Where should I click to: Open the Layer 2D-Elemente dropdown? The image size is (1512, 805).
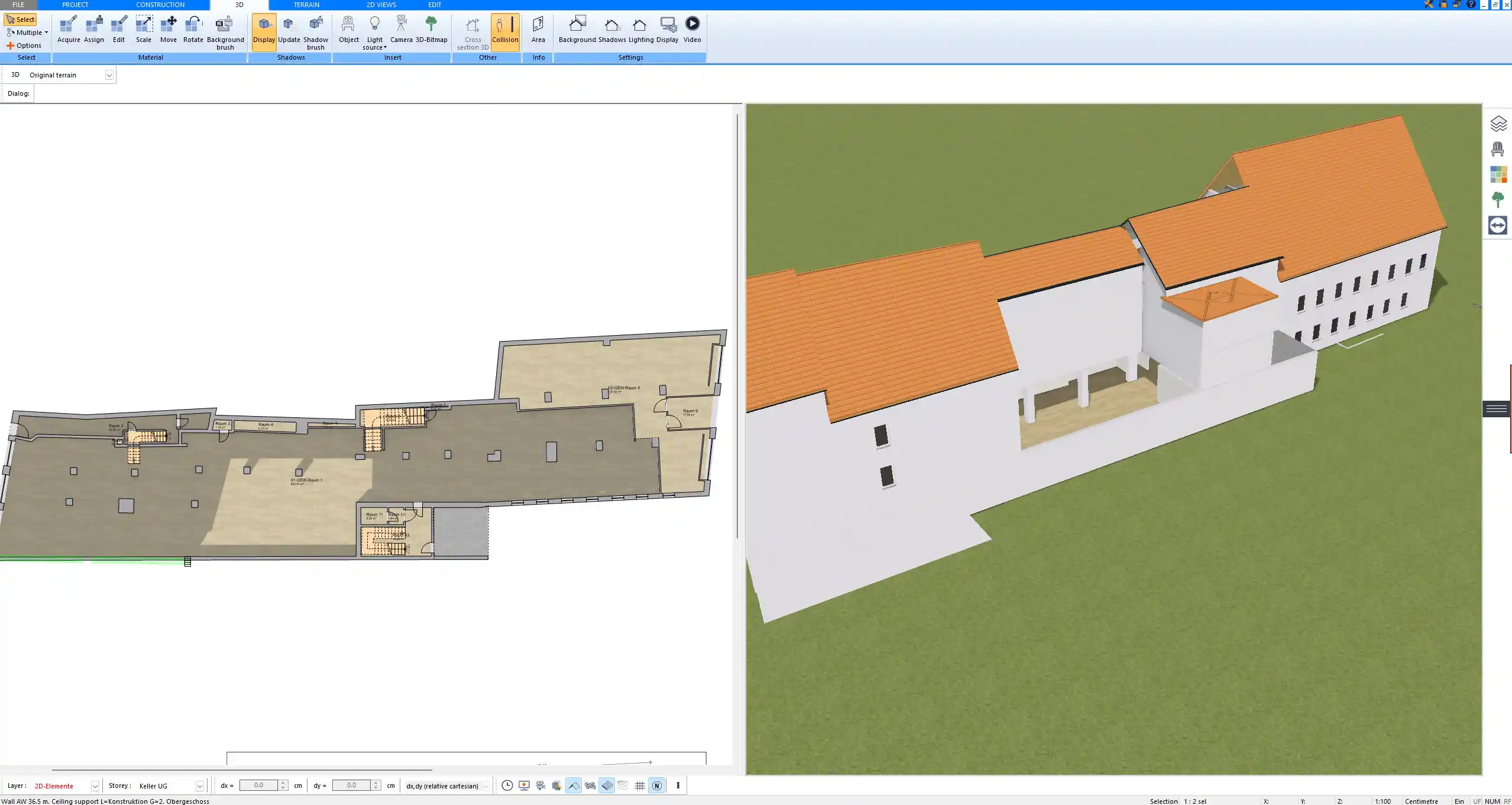coord(95,786)
